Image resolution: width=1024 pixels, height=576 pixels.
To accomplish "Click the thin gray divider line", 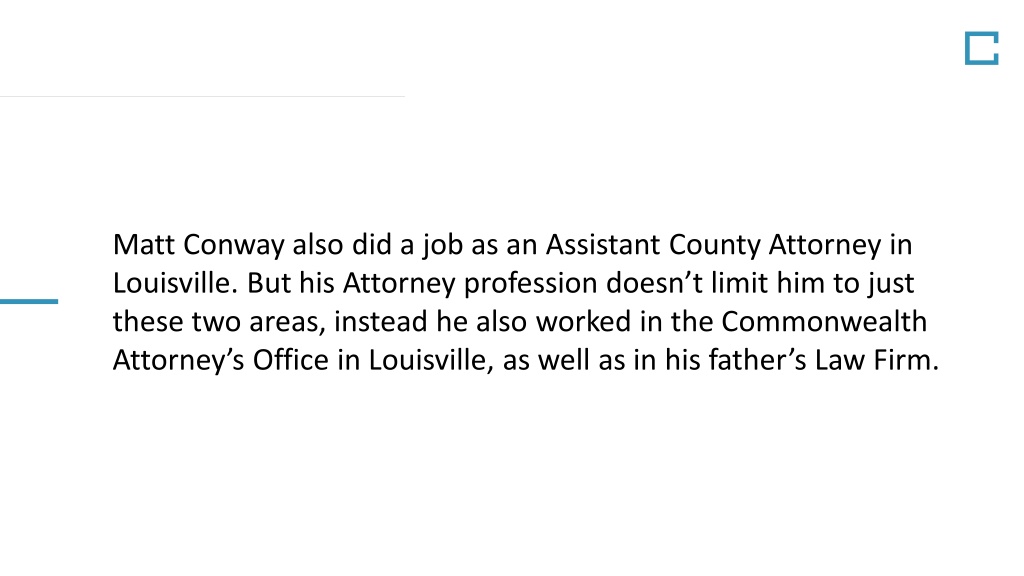I will coord(202,97).
